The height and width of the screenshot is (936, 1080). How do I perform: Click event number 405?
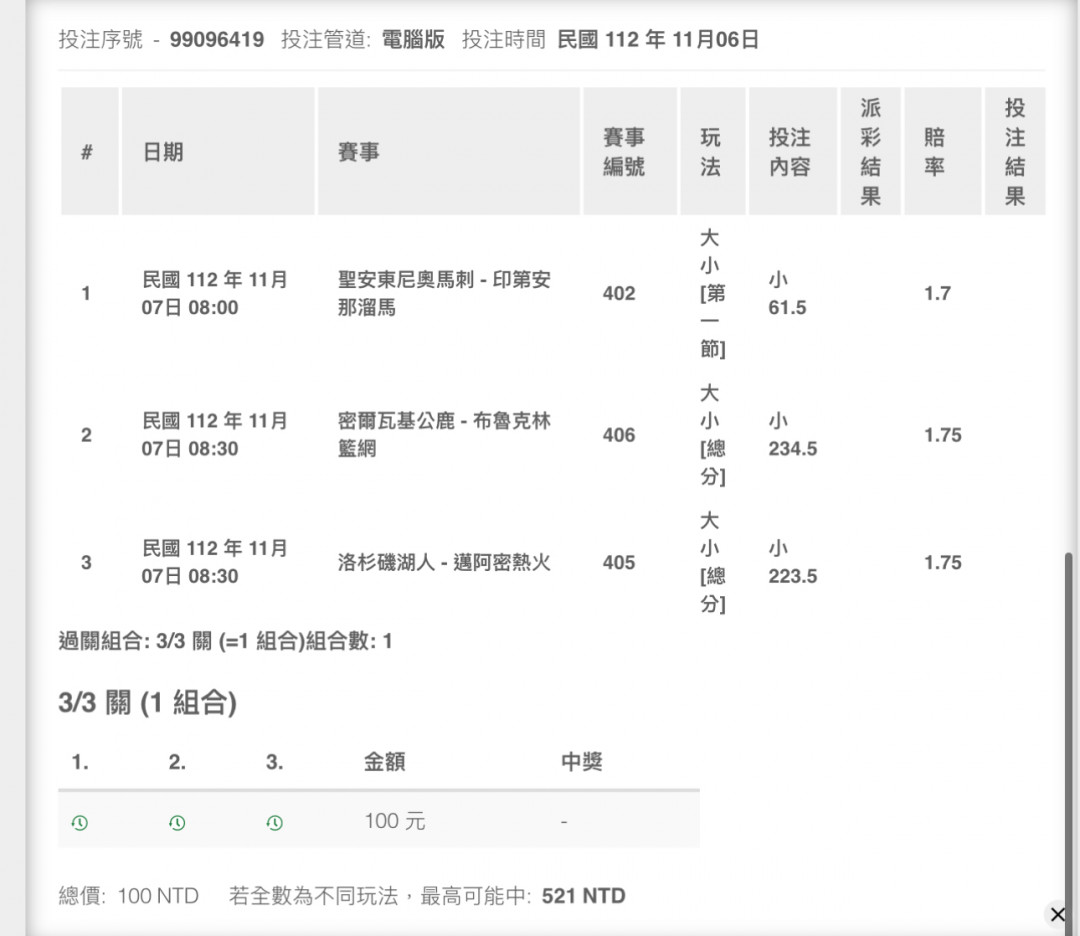[619, 563]
